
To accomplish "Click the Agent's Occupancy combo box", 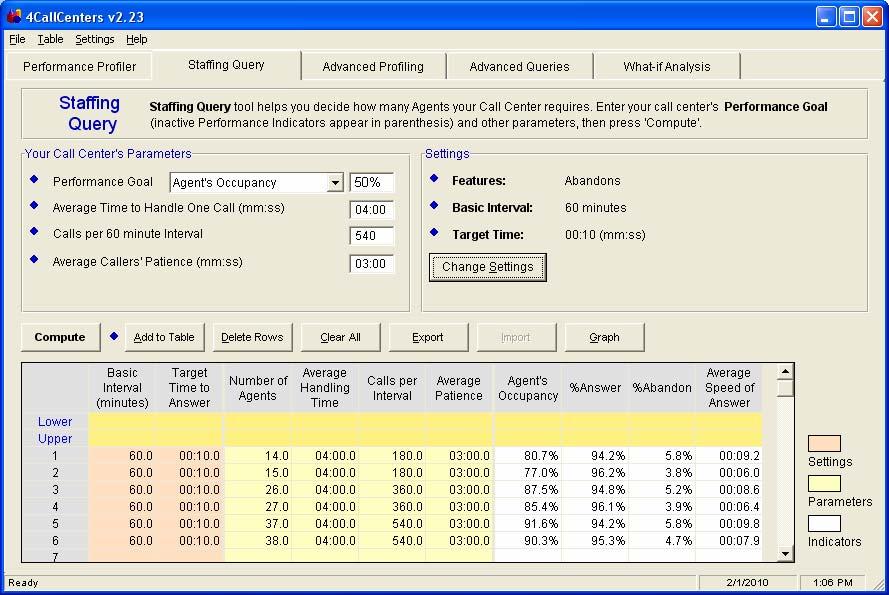I will click(256, 183).
